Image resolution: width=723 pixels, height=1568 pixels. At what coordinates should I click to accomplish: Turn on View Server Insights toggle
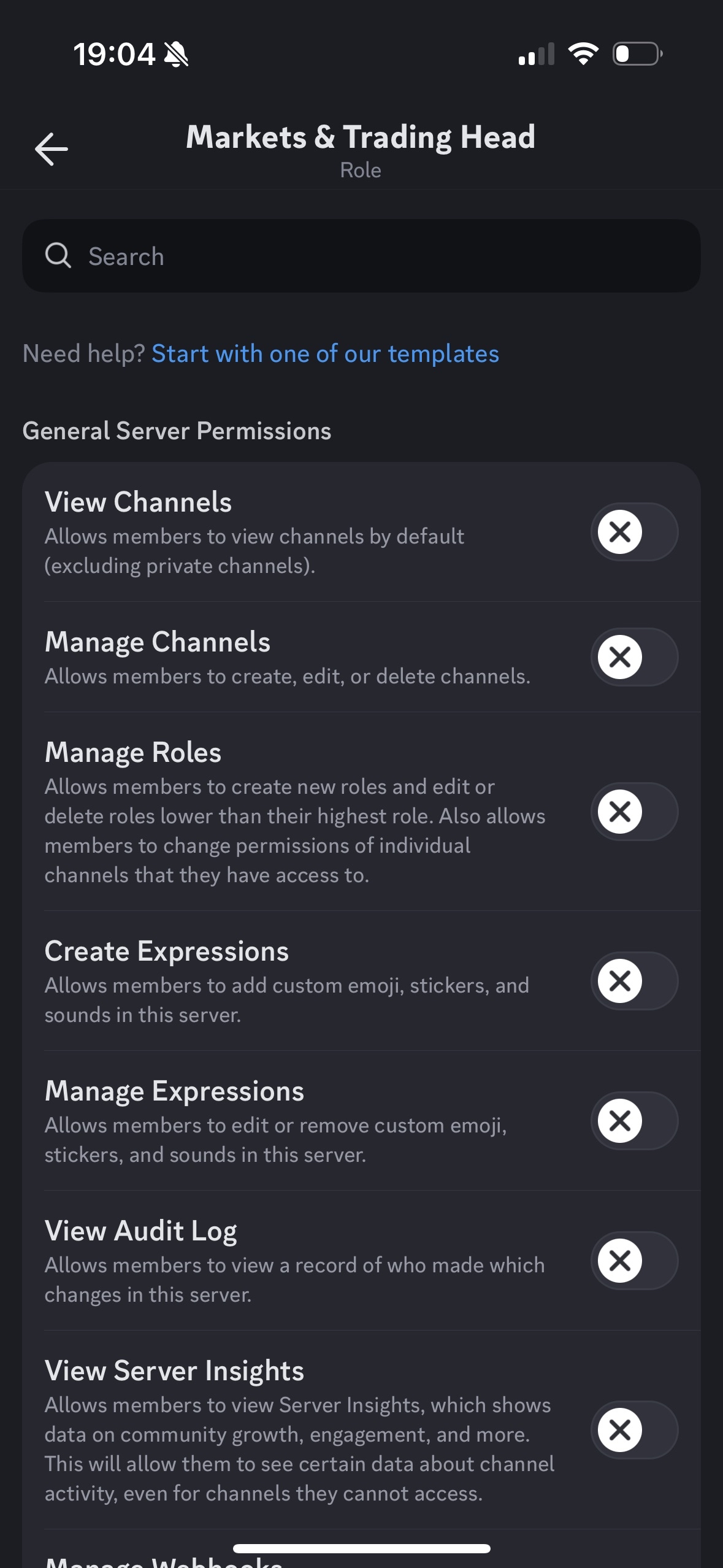634,1430
